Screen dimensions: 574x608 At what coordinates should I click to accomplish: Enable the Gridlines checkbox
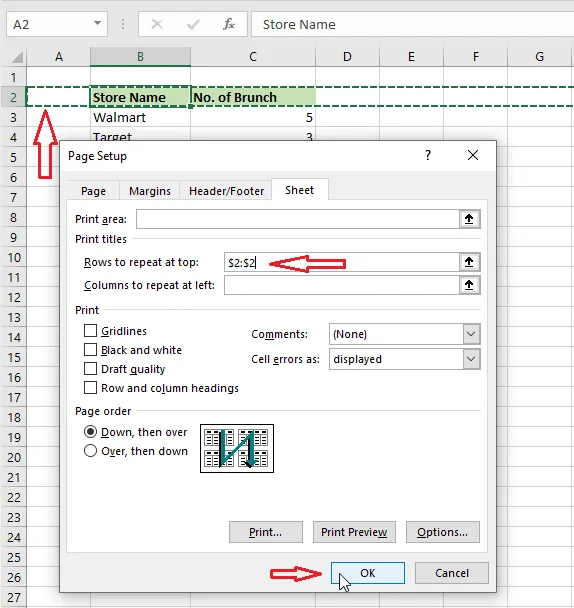90,331
